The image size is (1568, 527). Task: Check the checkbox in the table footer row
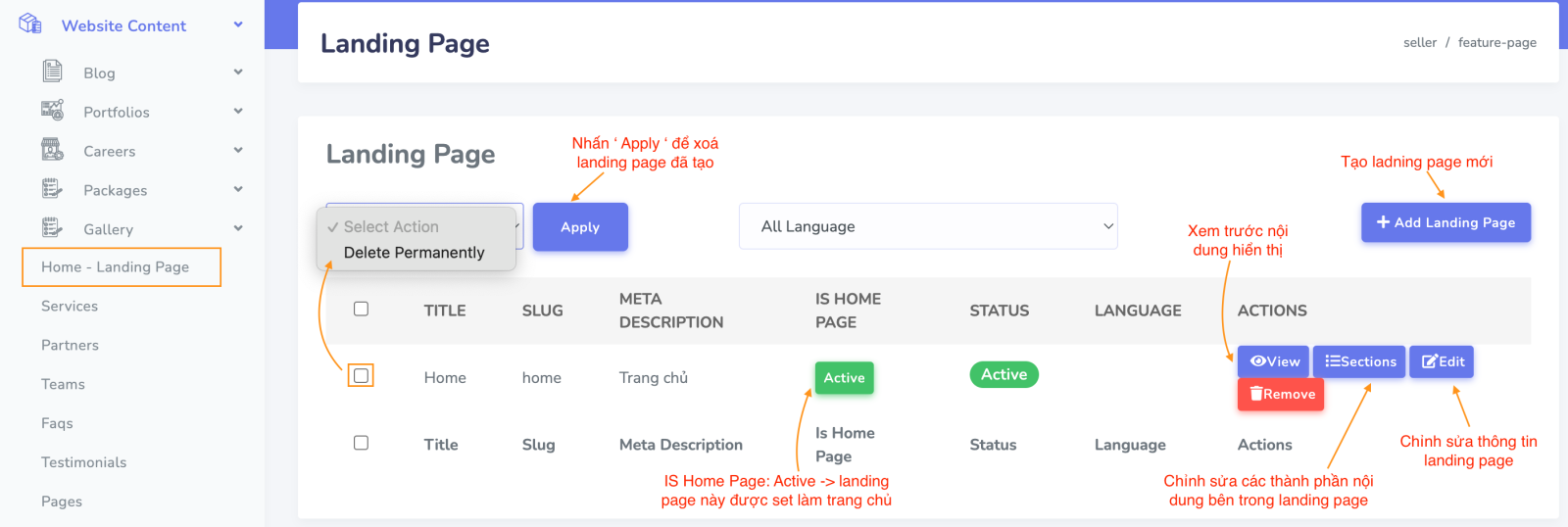361,443
